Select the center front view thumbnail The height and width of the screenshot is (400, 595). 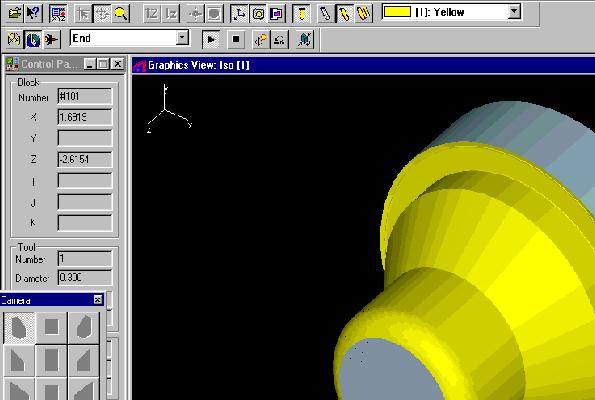[52, 360]
